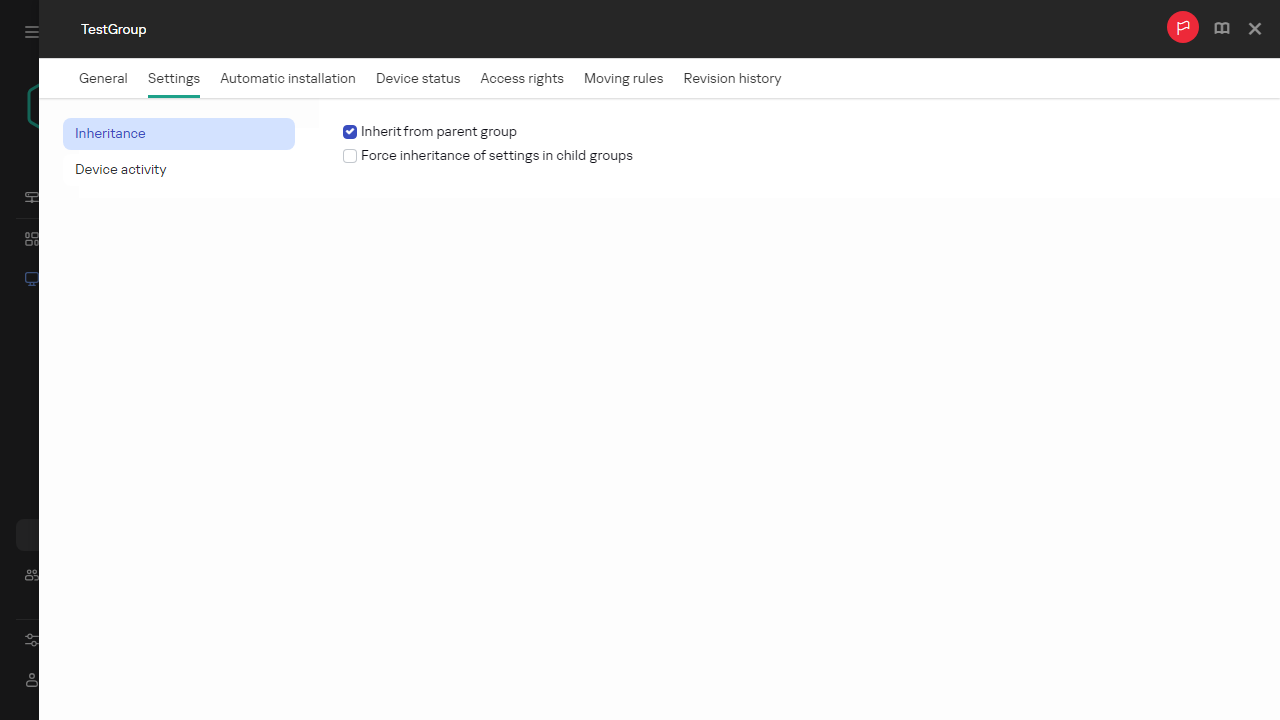This screenshot has height=720, width=1280.
Task: Open the assets grid icon in the sidebar
Action: (32, 238)
